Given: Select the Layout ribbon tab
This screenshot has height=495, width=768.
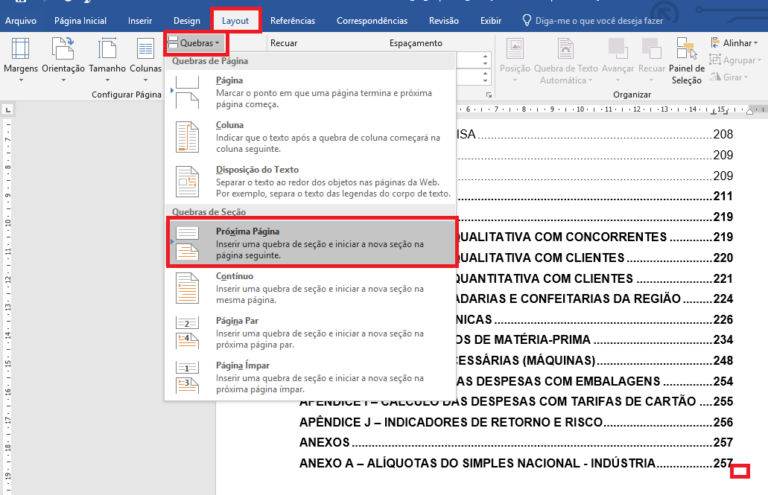Looking at the screenshot, I should pos(235,21).
